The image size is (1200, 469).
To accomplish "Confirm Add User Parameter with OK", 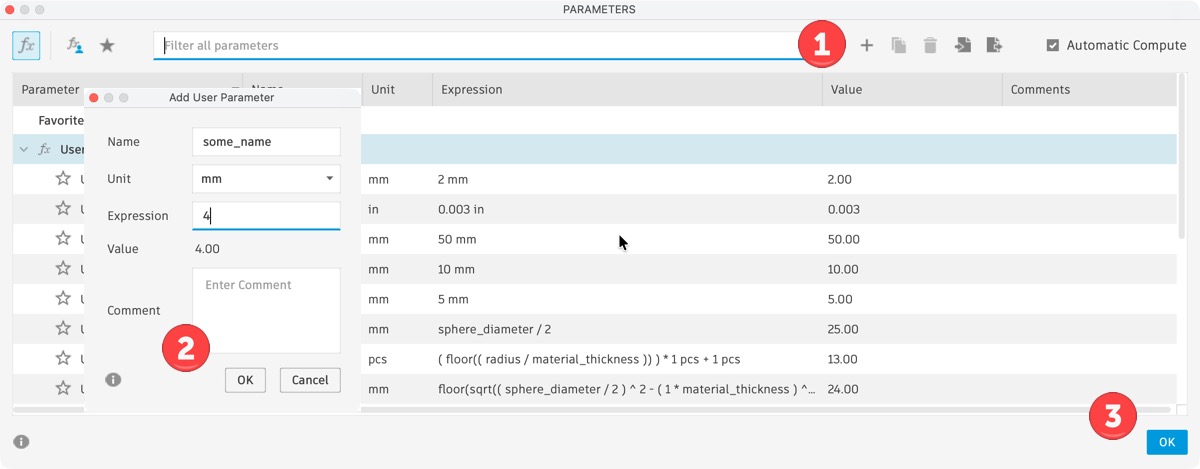I will pos(245,380).
